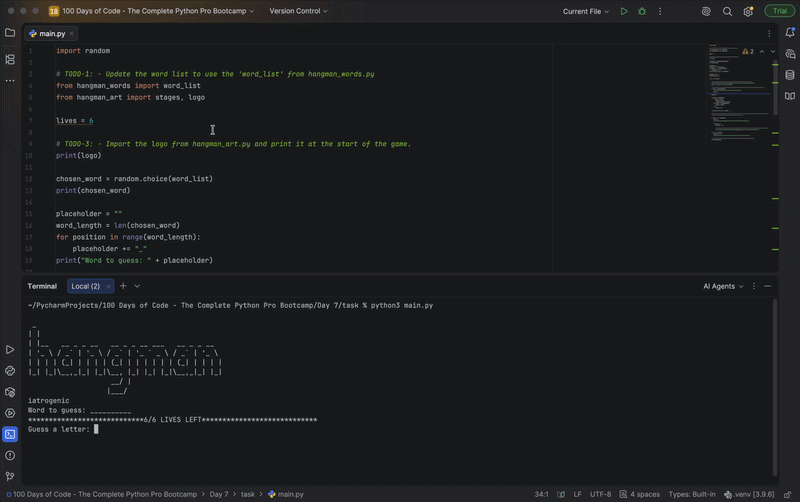Viewport: 800px width, 502px height.
Task: Click the 34:1 line column indicator
Action: pos(541,494)
